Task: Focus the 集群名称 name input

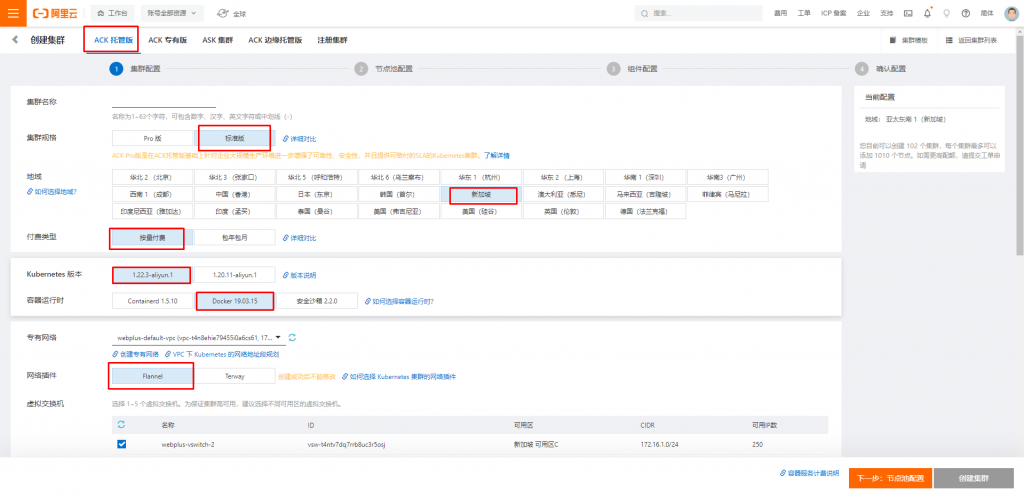Action: 163,102
